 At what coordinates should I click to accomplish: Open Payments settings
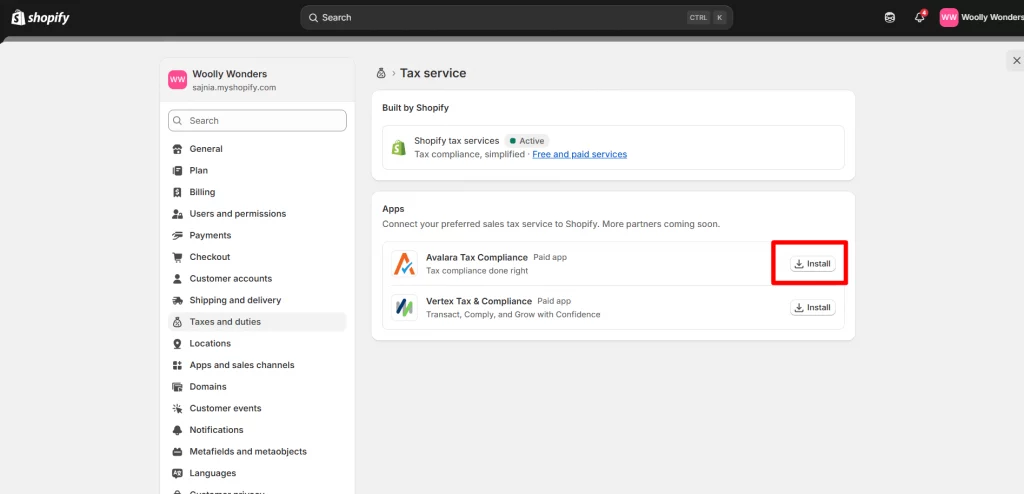tap(257, 235)
